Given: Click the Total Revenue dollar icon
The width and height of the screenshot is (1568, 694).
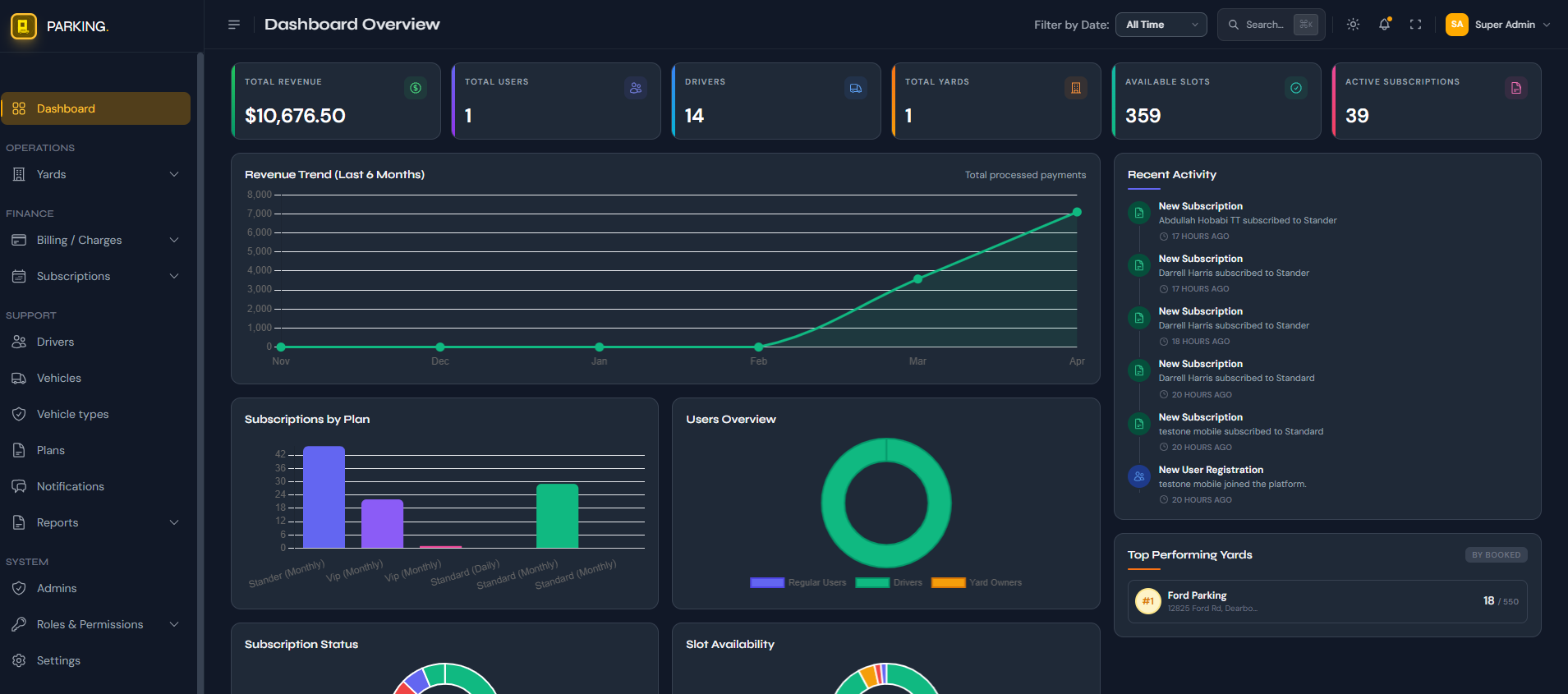Looking at the screenshot, I should (416, 88).
